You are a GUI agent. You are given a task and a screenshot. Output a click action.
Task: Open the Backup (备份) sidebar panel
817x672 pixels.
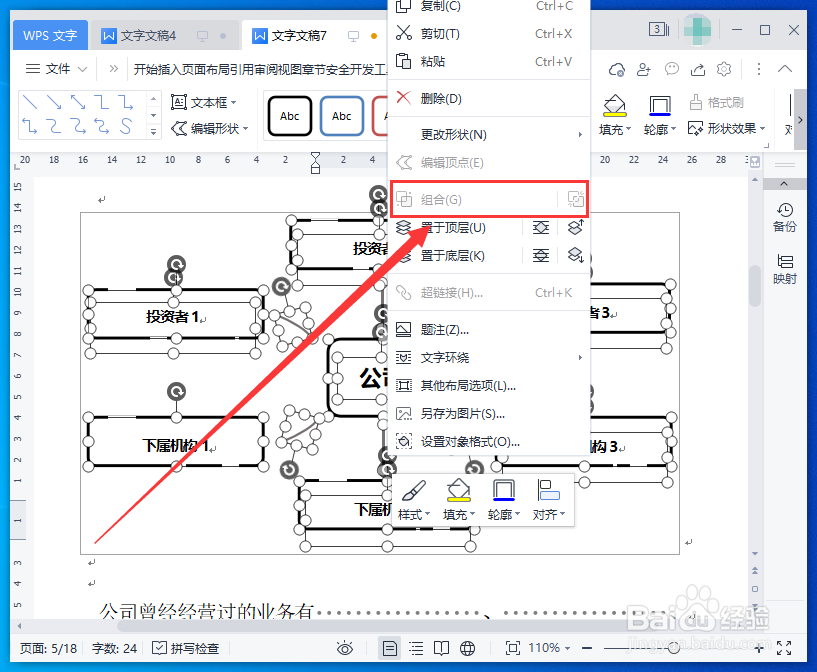[785, 217]
